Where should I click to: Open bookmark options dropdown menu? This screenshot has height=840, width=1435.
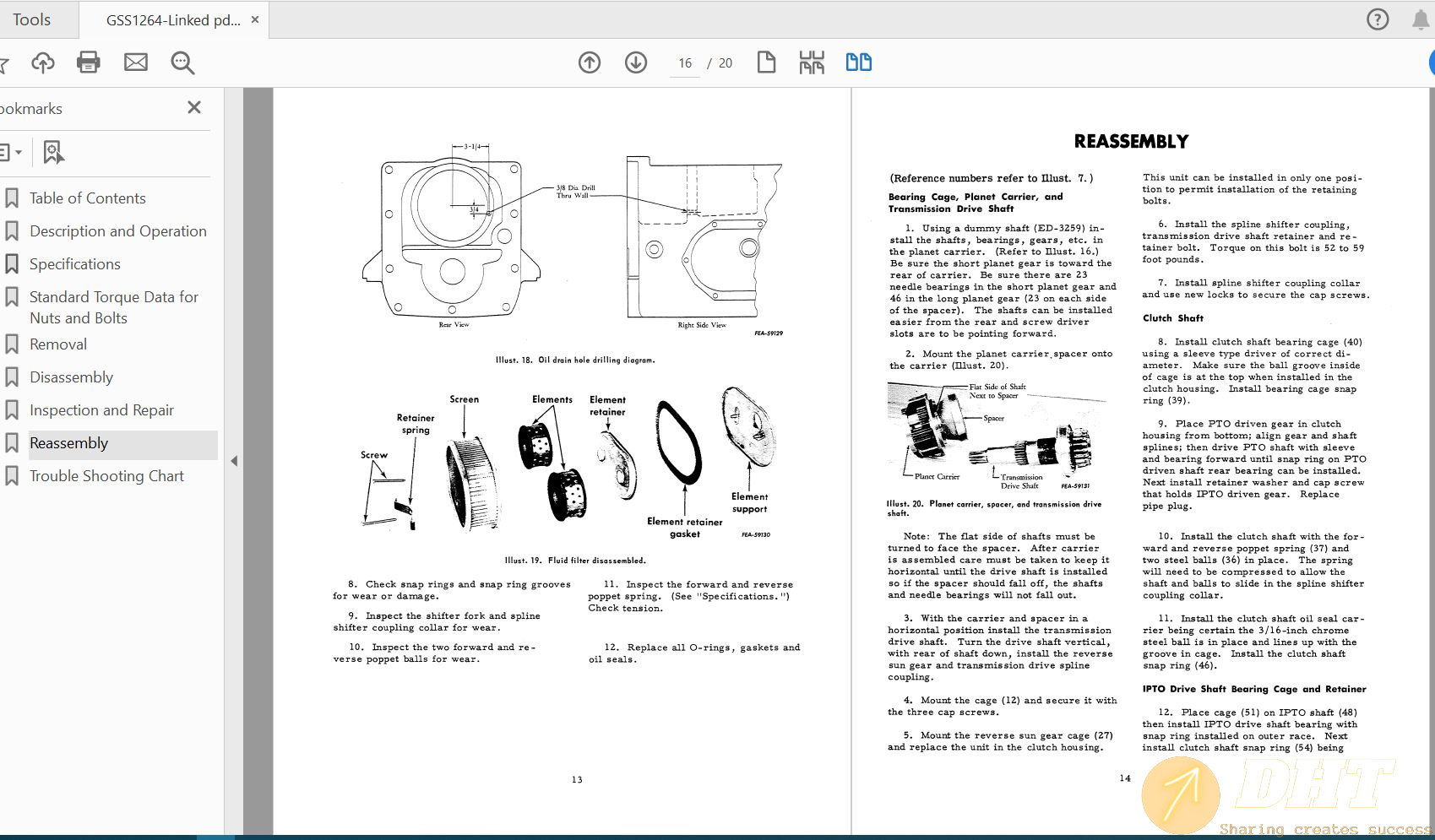(10, 153)
